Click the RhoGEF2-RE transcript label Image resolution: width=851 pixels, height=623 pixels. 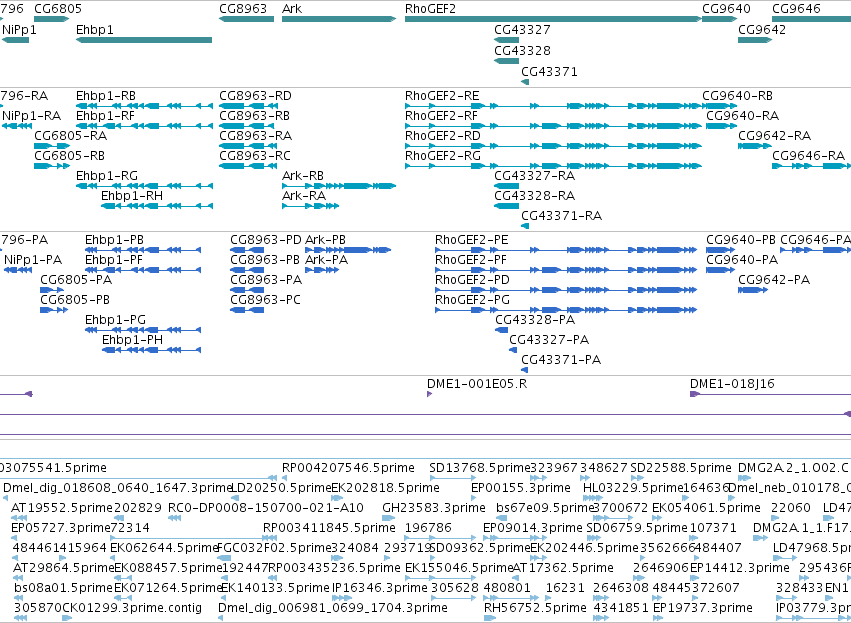[442, 96]
